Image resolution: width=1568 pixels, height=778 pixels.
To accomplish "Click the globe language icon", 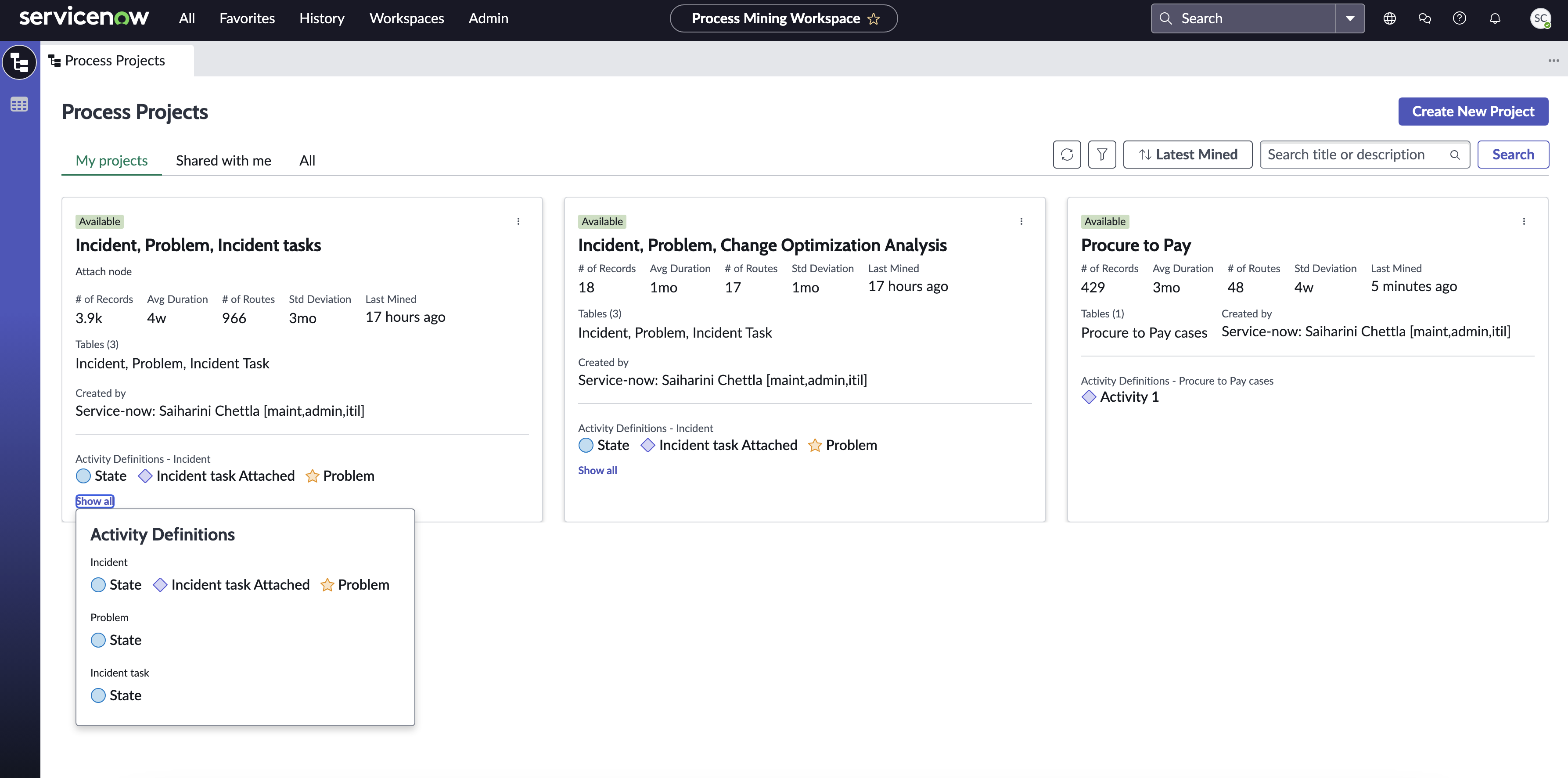I will 1390,18.
